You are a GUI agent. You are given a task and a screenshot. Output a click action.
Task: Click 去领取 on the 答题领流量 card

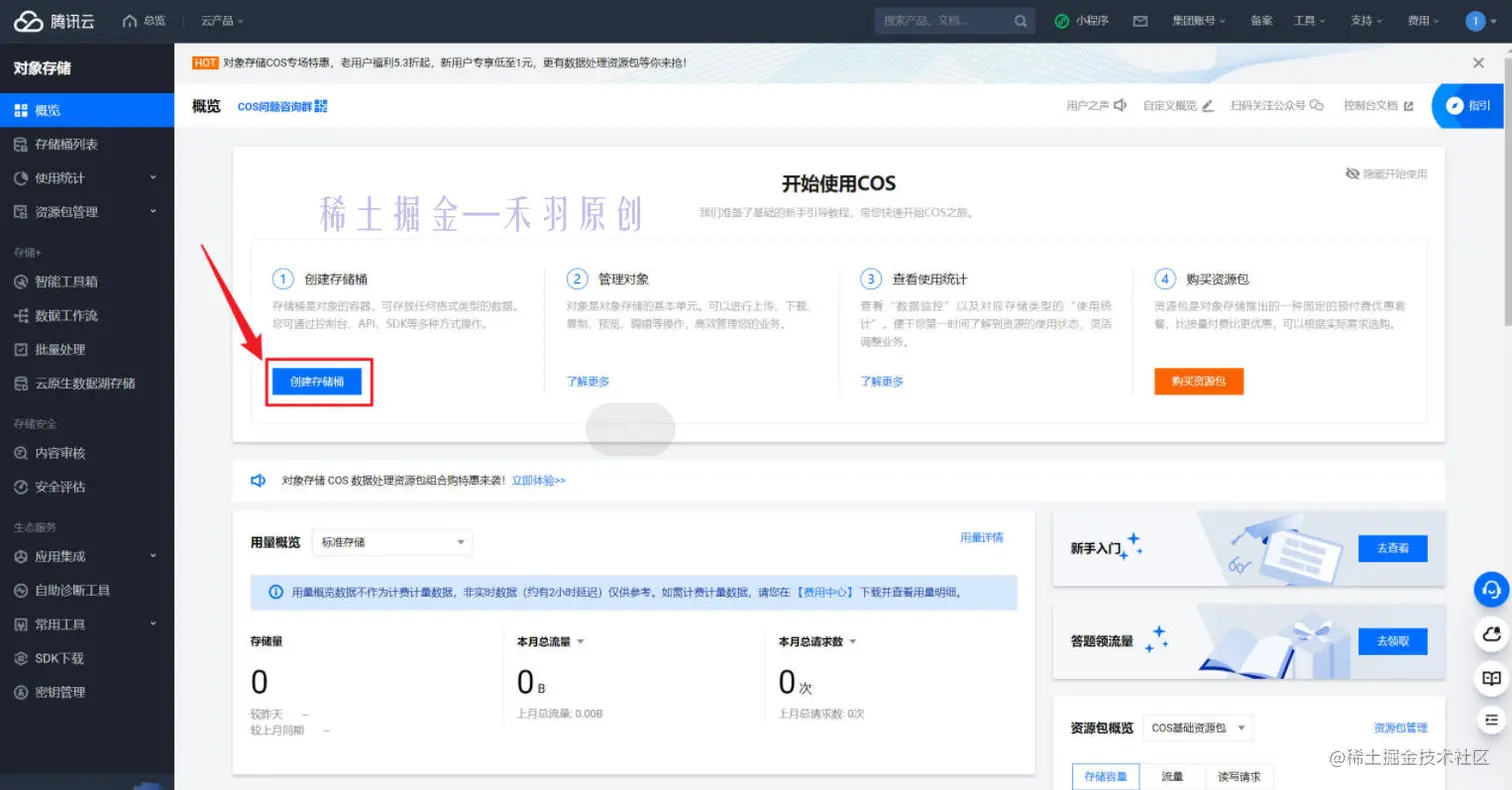(1392, 641)
